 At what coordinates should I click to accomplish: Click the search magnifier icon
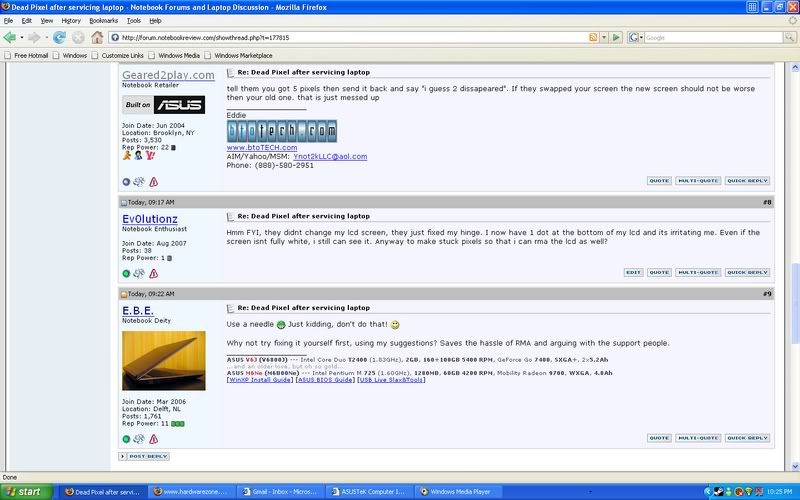[x=789, y=37]
